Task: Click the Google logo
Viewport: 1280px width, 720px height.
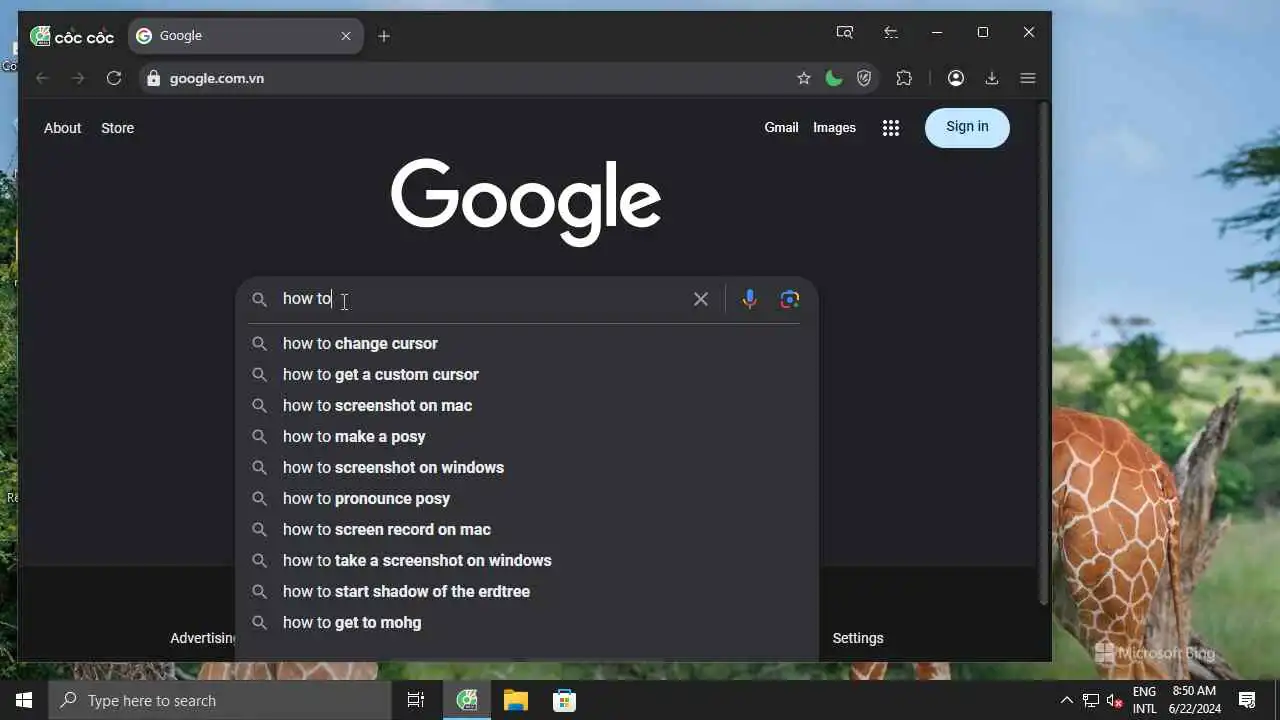Action: pyautogui.click(x=526, y=202)
